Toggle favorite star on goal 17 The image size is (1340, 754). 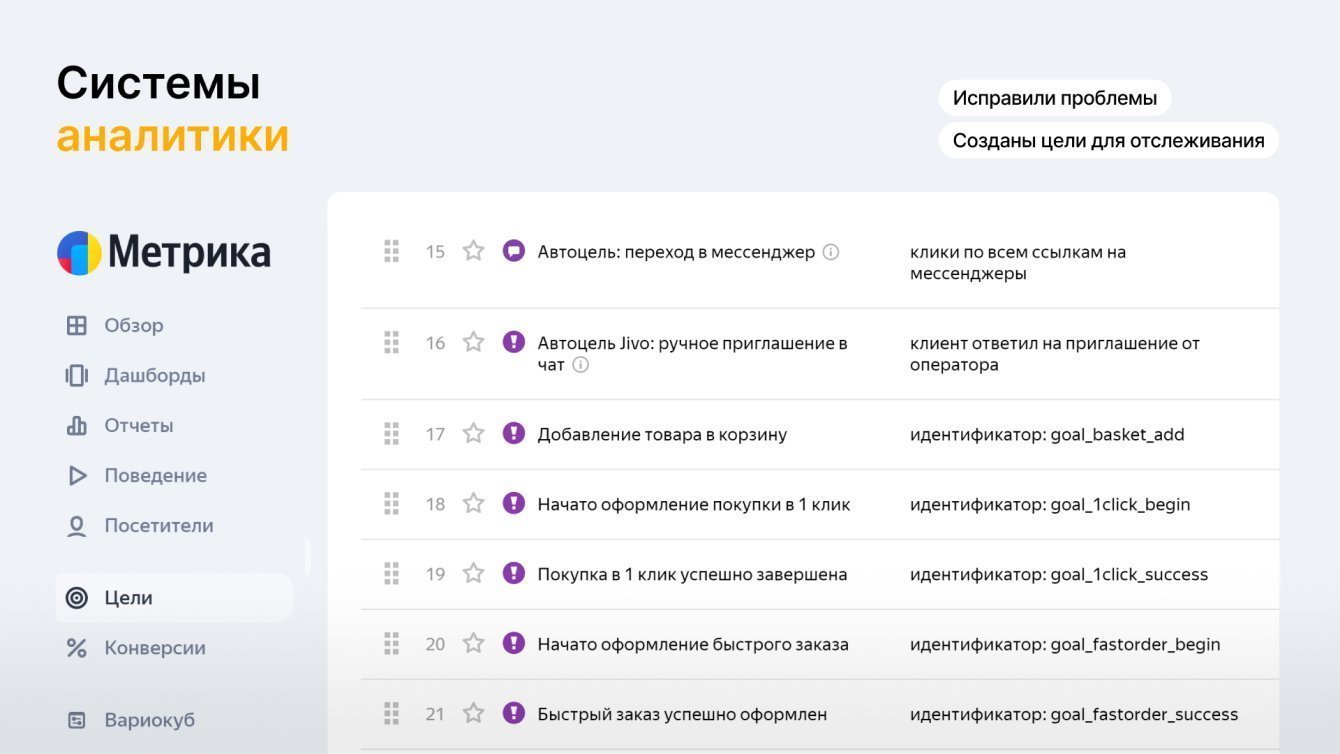click(474, 433)
